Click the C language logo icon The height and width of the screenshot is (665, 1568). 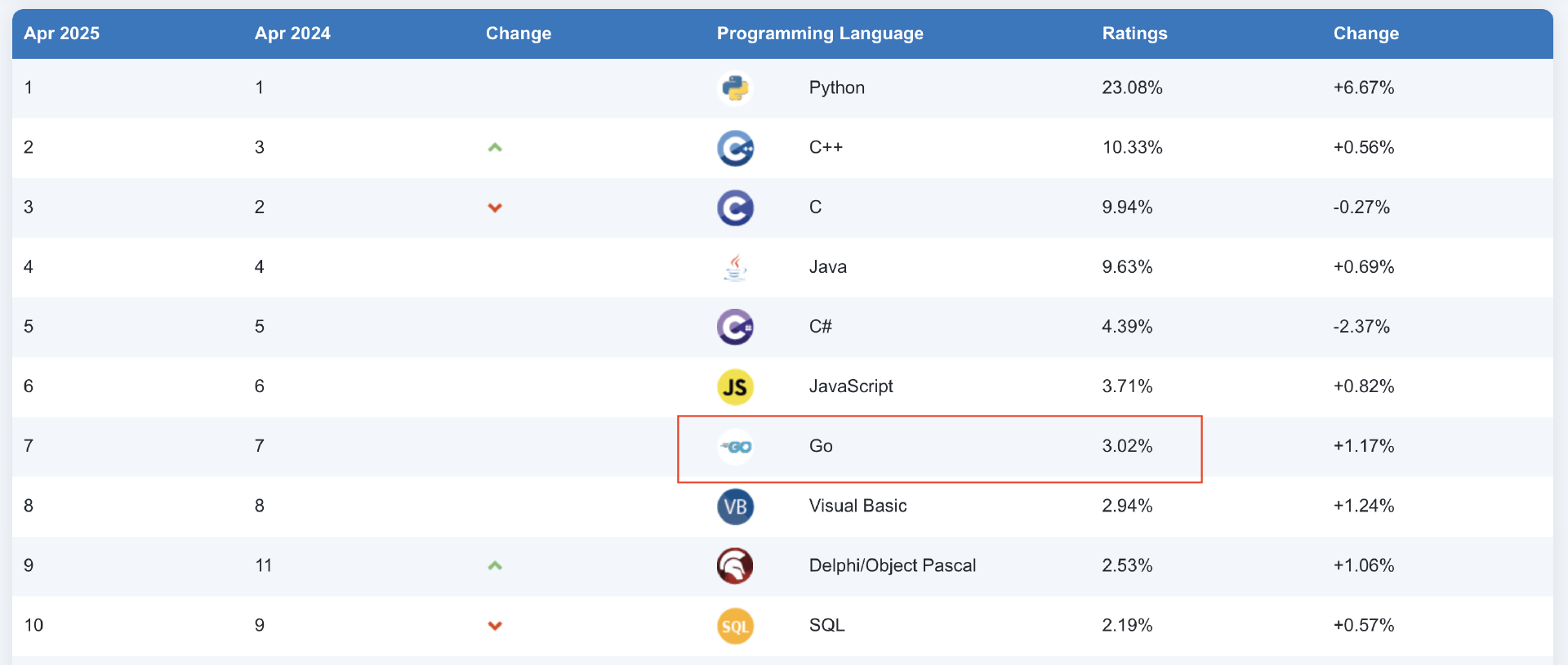[x=735, y=208]
